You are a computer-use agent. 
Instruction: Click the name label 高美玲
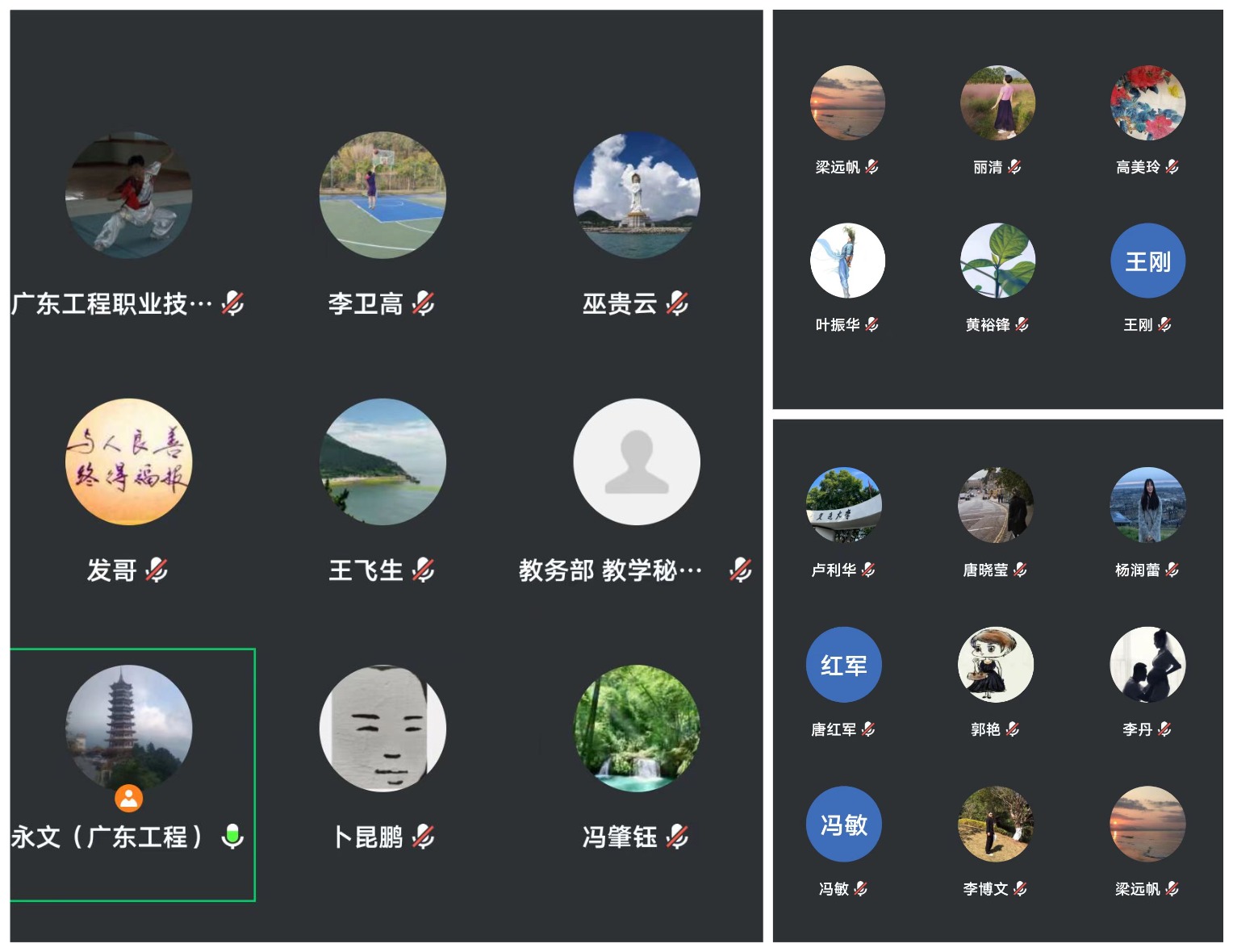[x=1138, y=167]
